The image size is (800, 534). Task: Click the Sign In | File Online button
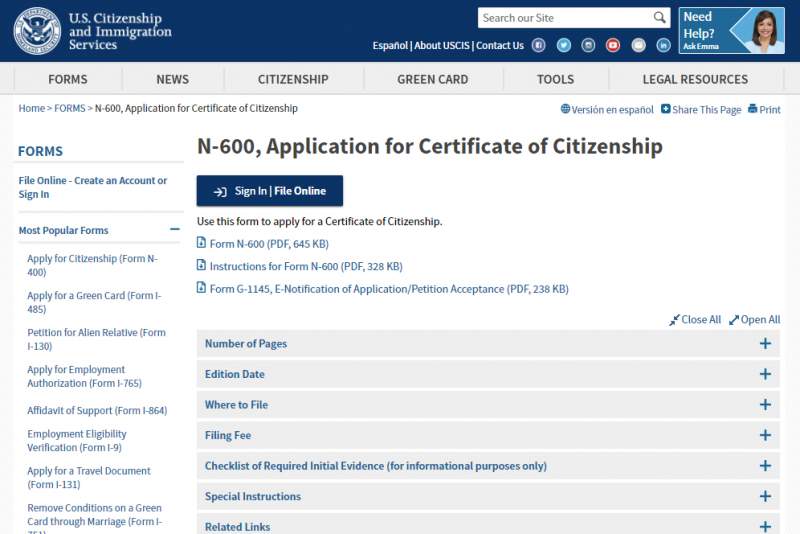point(269,191)
